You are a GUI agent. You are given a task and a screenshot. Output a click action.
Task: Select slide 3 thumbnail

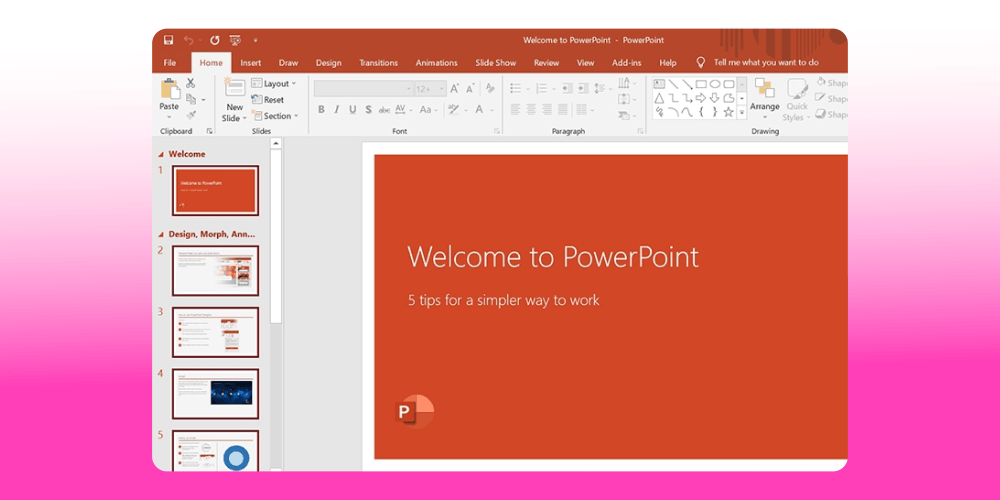216,332
